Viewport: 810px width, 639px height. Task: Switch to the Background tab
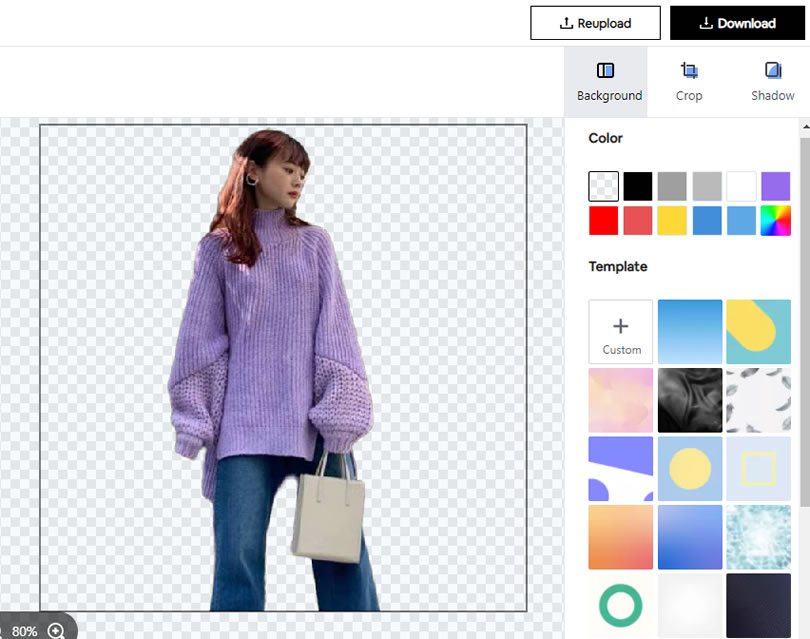(x=605, y=82)
